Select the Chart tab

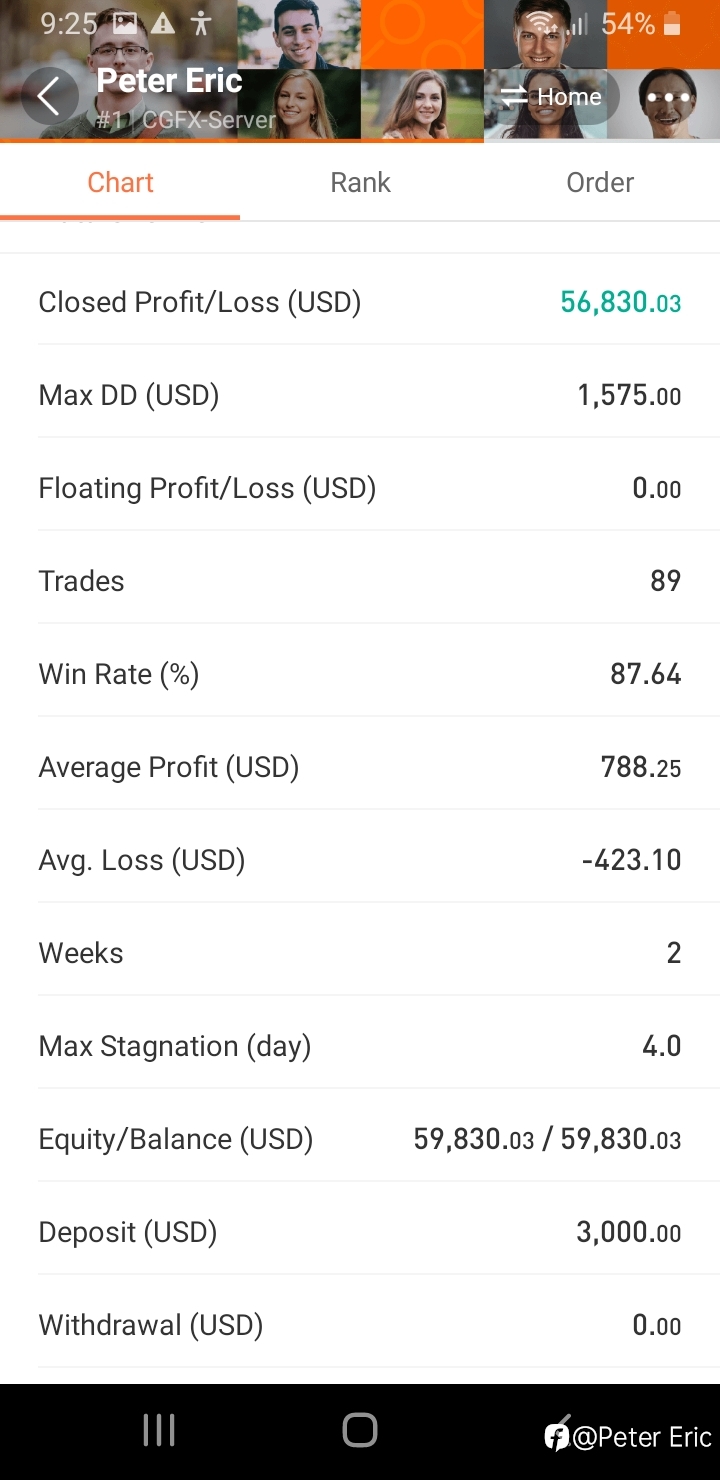(x=120, y=182)
